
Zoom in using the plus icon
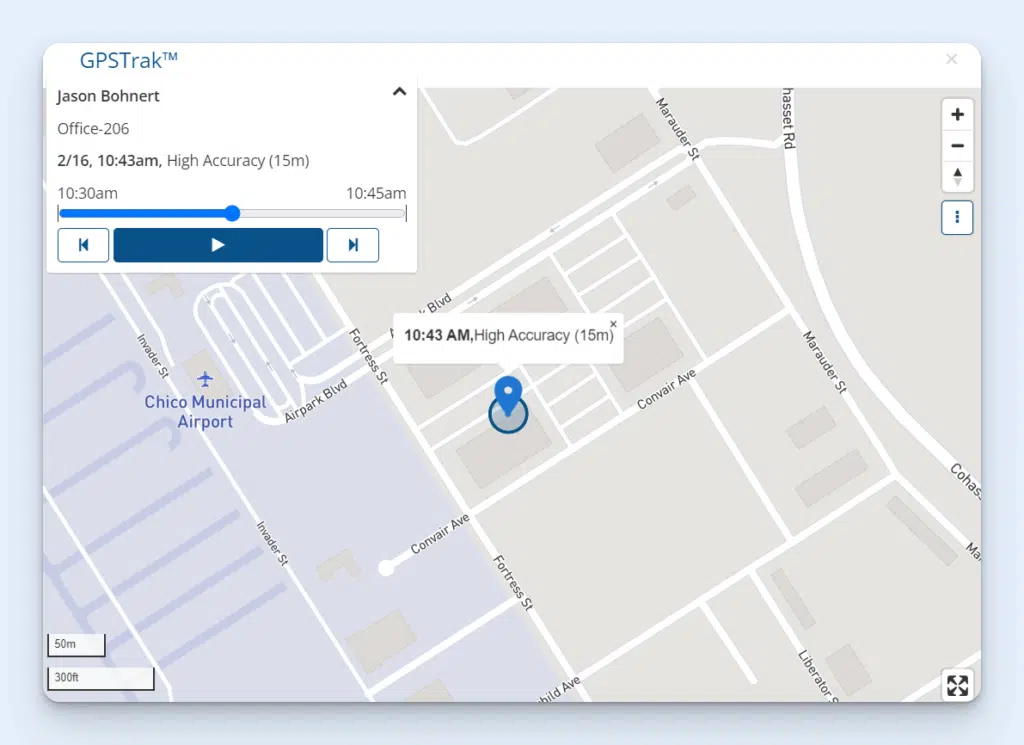point(957,114)
